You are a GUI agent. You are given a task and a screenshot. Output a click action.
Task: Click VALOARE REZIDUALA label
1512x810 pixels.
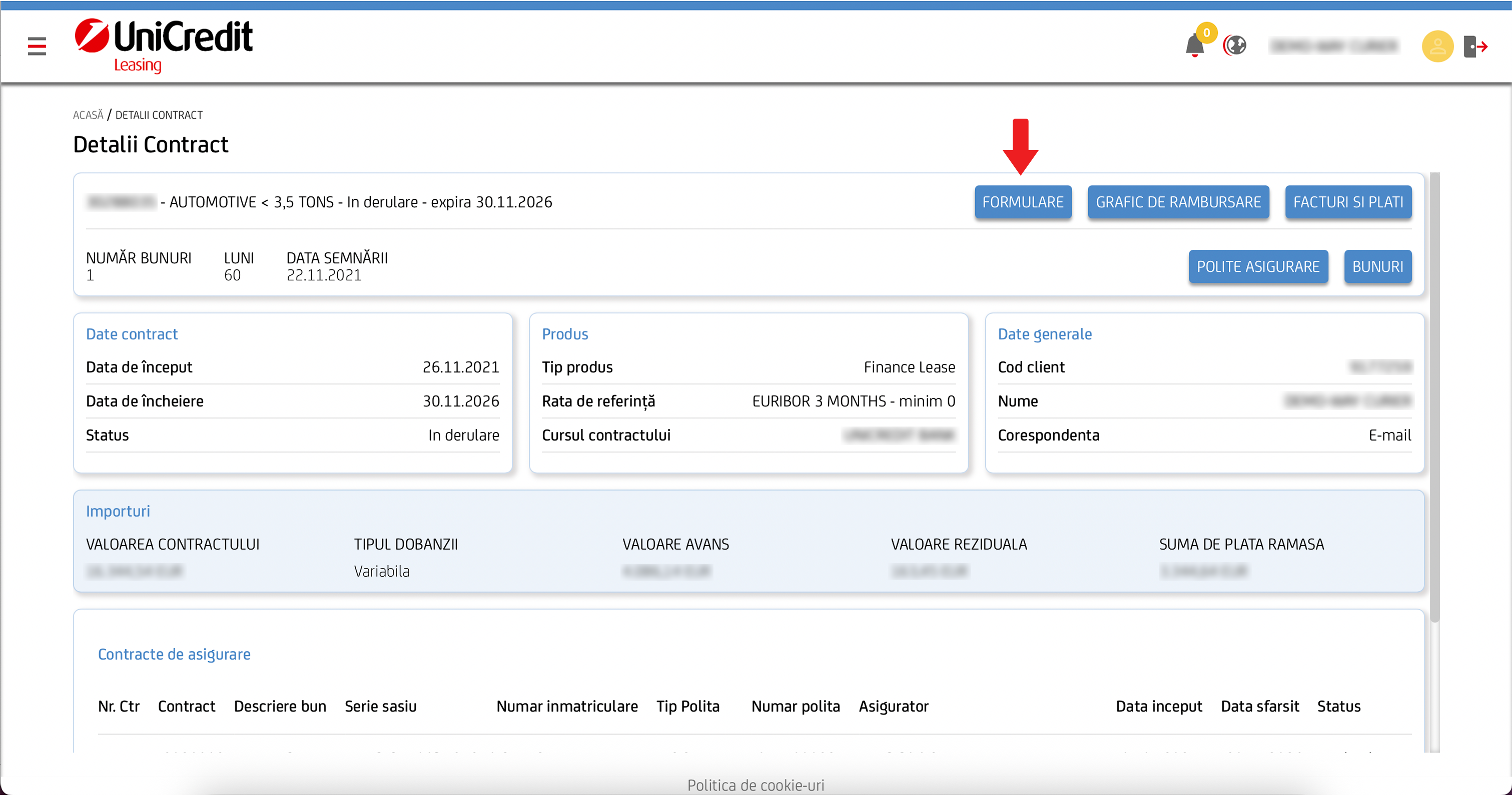click(x=959, y=545)
